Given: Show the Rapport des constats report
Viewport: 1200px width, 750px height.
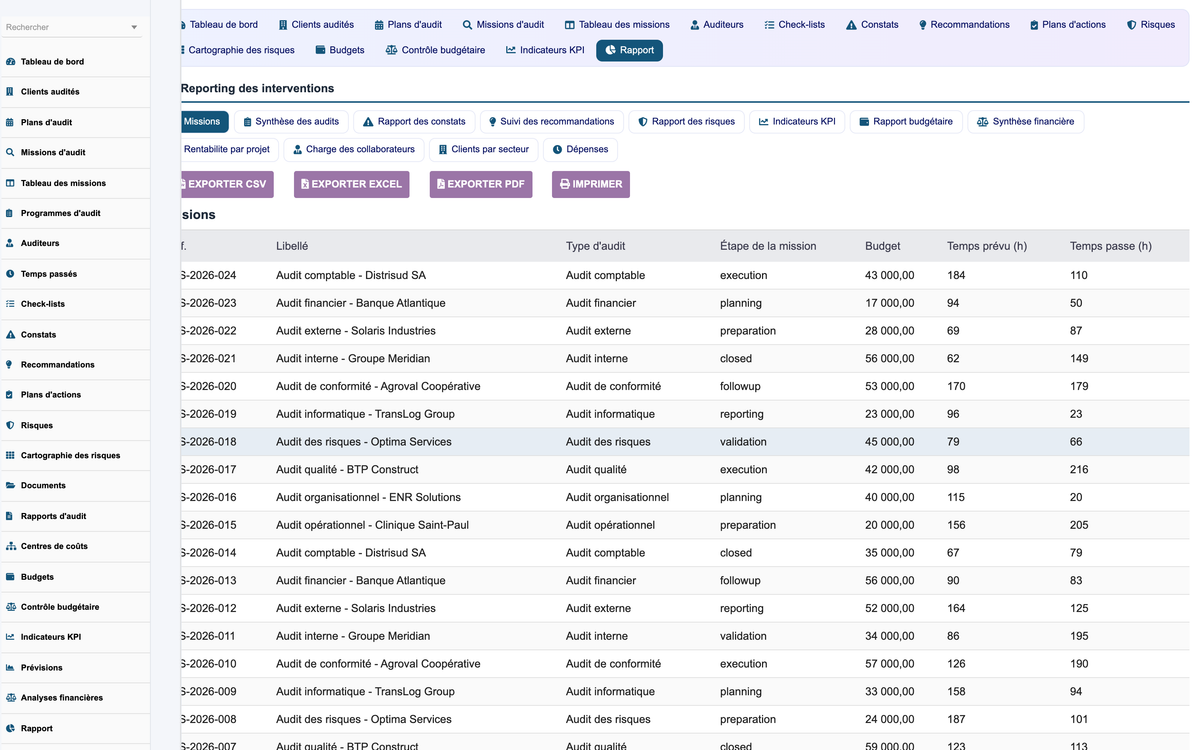Looking at the screenshot, I should [414, 122].
